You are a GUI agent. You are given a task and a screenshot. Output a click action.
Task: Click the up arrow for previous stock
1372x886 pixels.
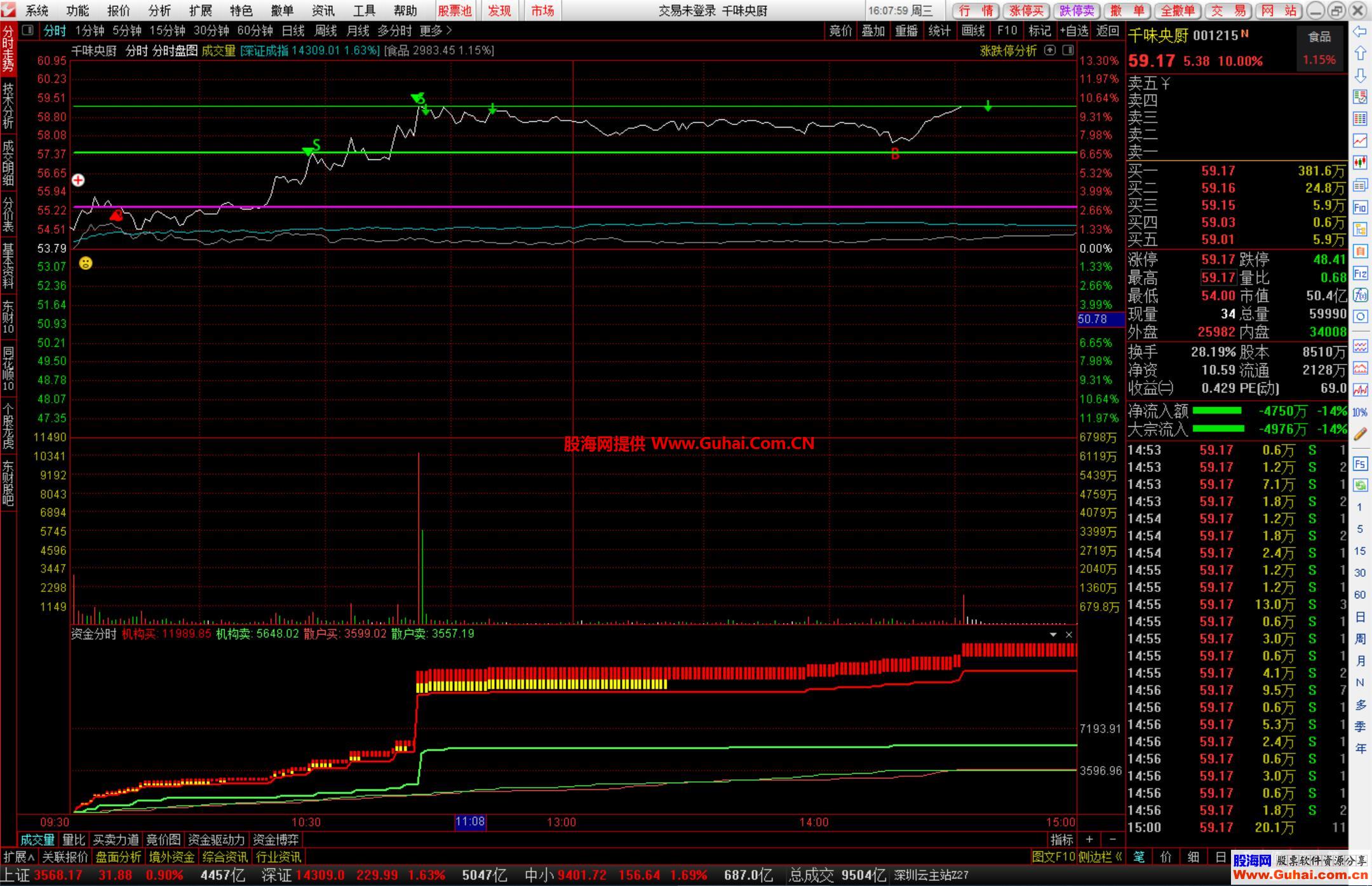[x=1360, y=53]
